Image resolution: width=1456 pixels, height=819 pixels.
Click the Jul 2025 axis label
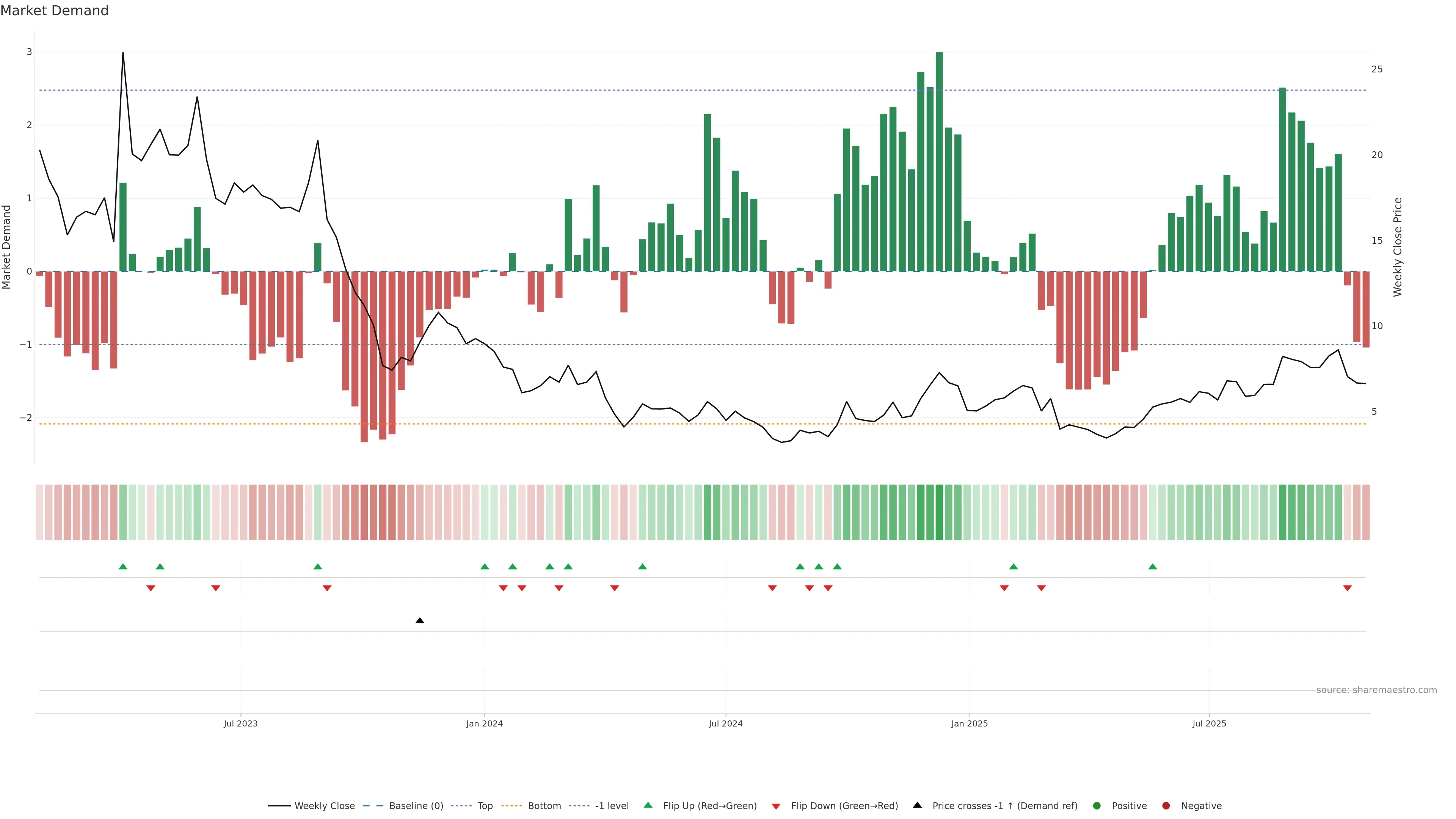[x=1209, y=723]
